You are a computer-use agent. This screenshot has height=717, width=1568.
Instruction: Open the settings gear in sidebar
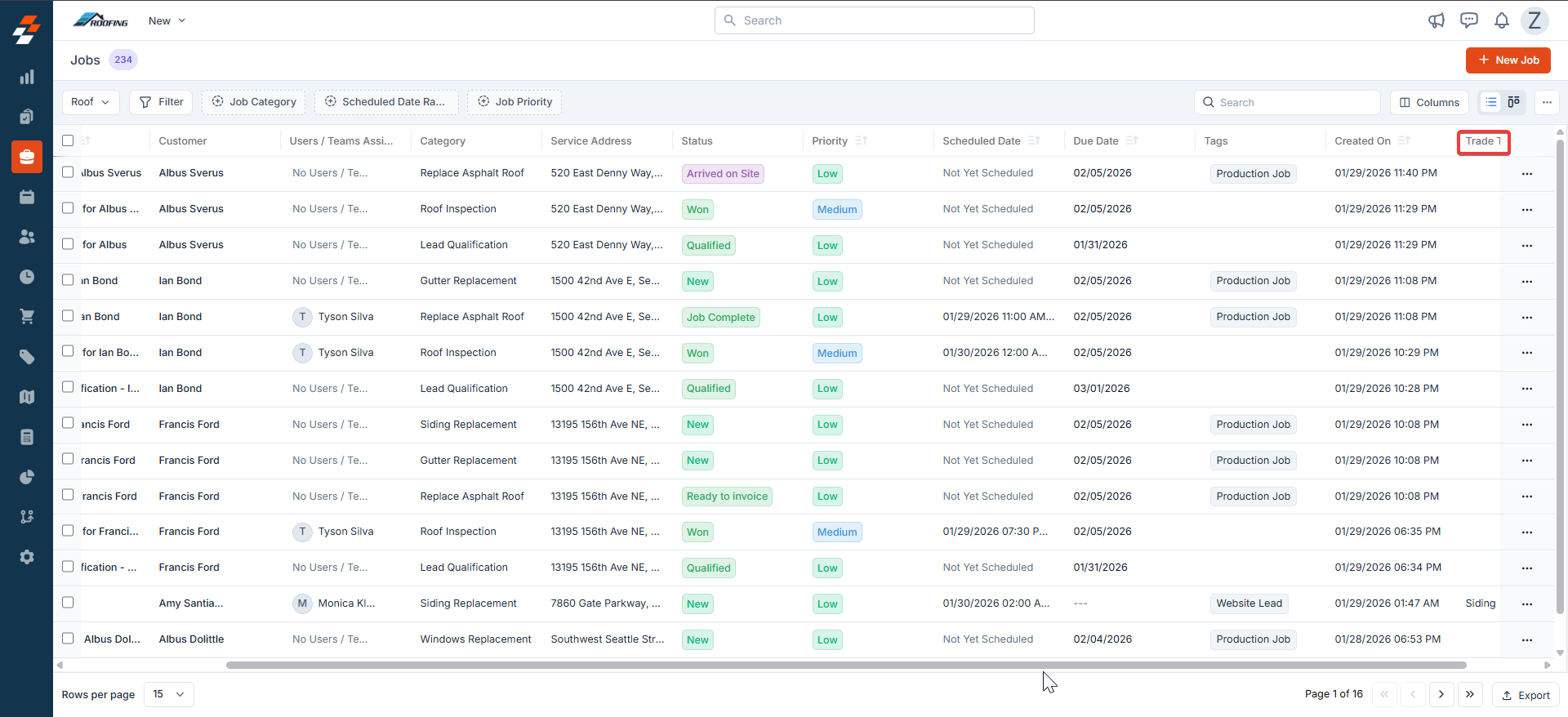(x=27, y=557)
